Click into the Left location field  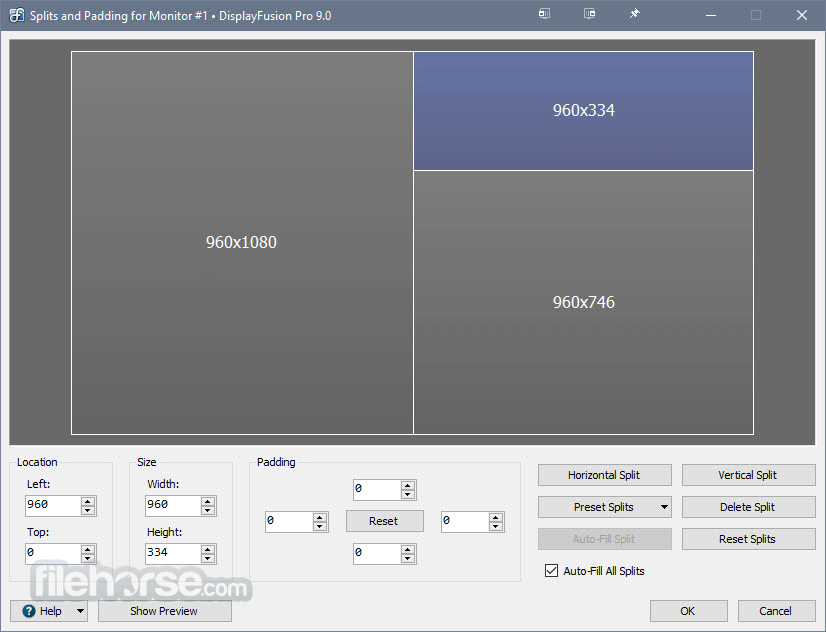53,505
